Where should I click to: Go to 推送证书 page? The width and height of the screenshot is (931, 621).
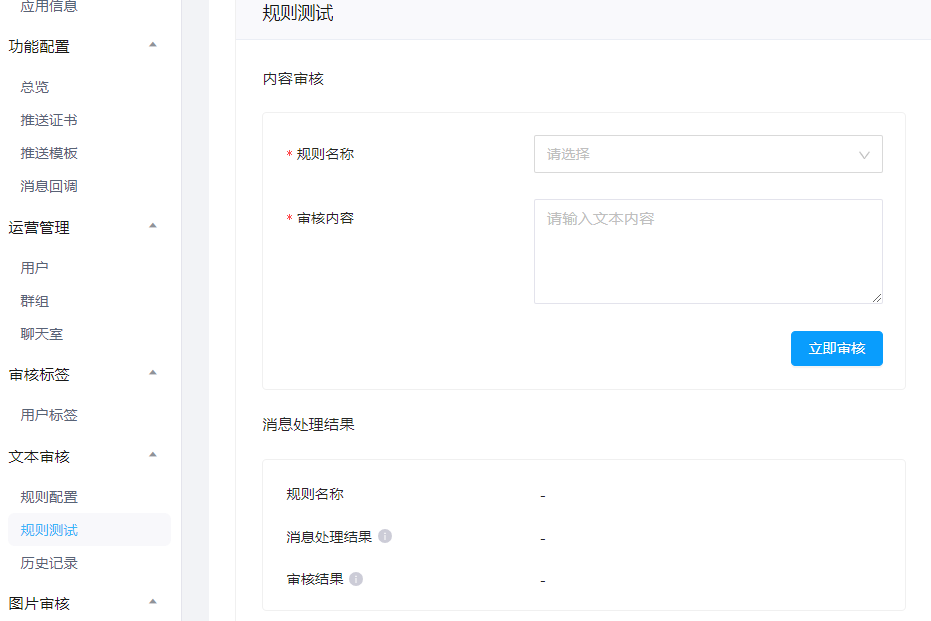49,120
